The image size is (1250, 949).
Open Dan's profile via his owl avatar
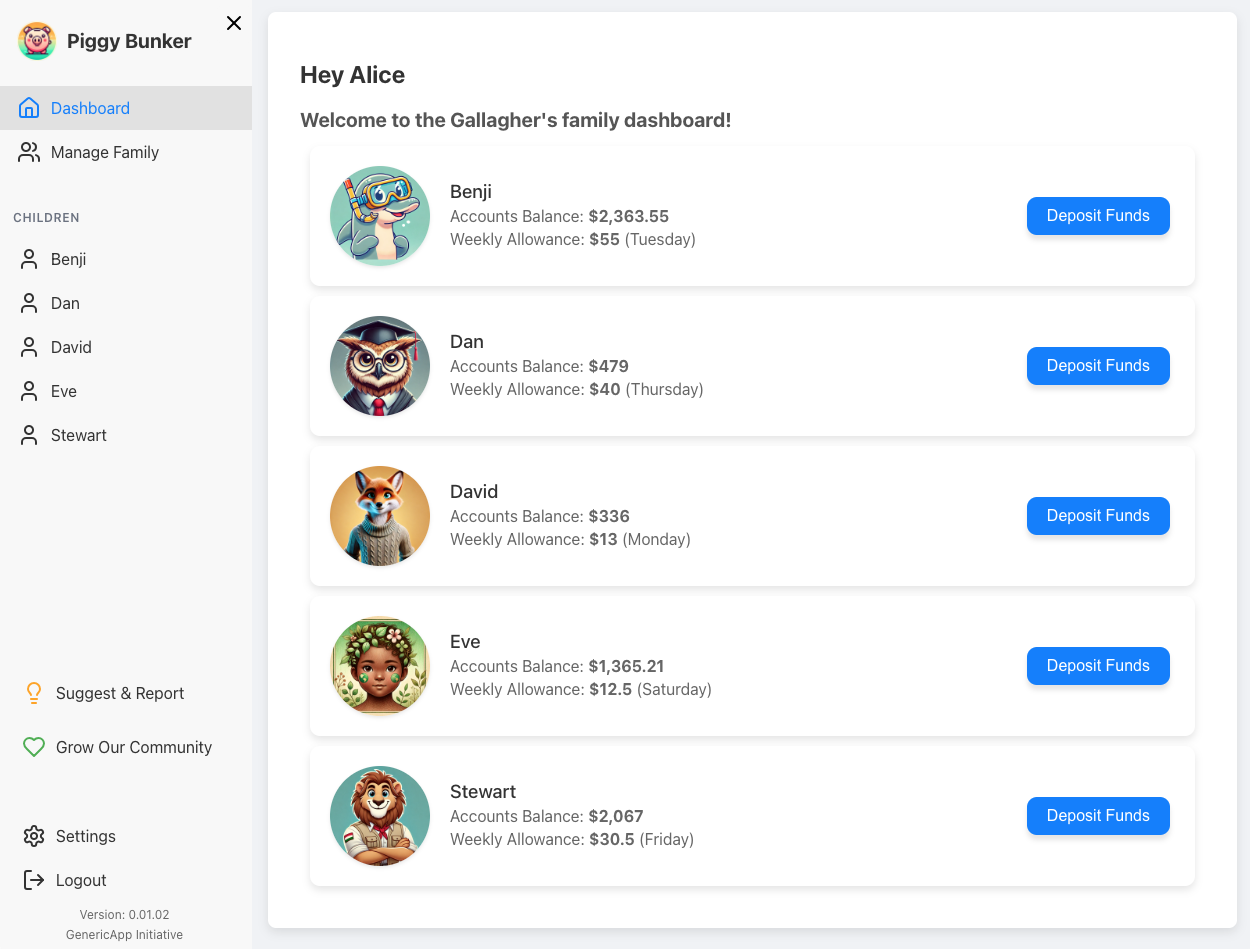[x=380, y=366]
